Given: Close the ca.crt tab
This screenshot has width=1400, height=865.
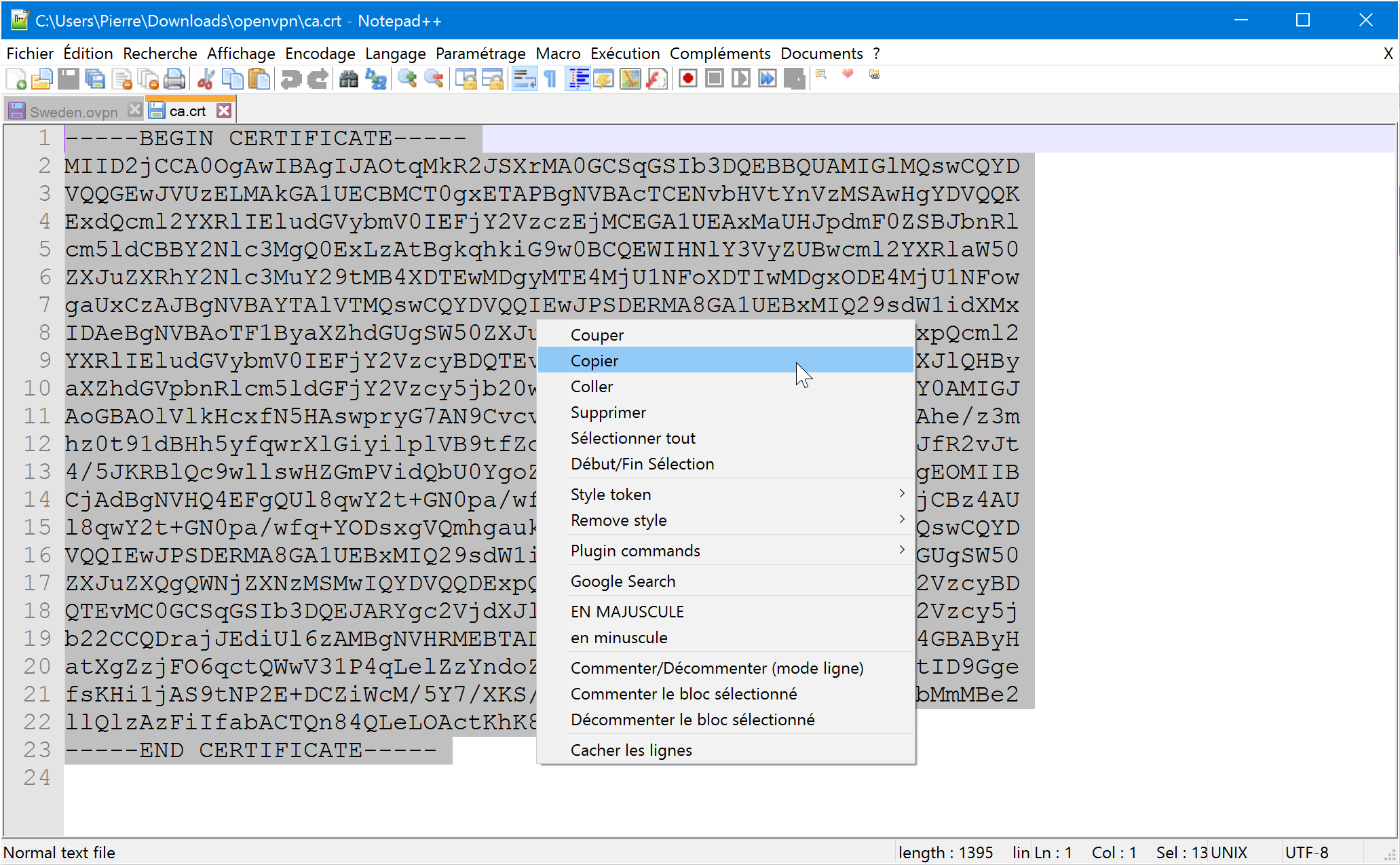Looking at the screenshot, I should point(224,111).
